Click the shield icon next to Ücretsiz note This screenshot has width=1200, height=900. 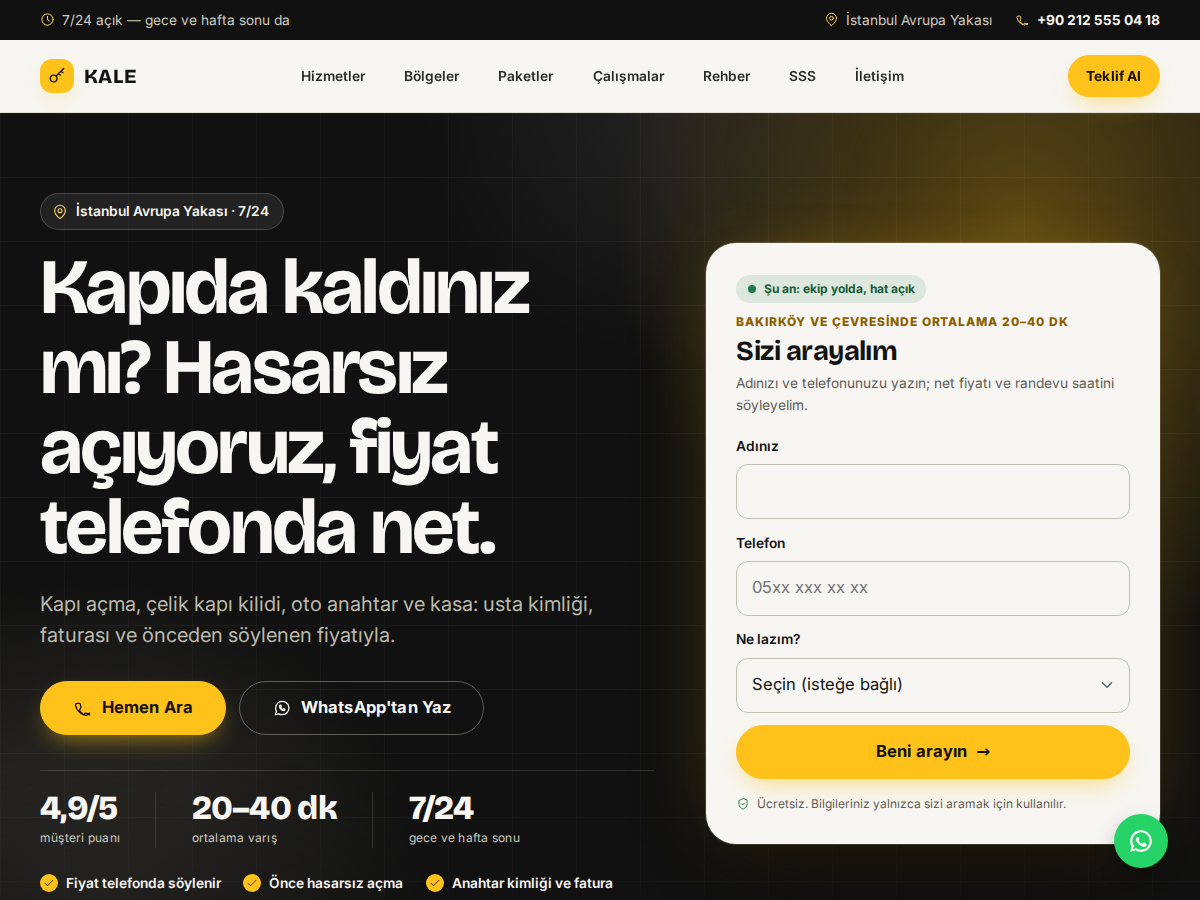pos(743,804)
